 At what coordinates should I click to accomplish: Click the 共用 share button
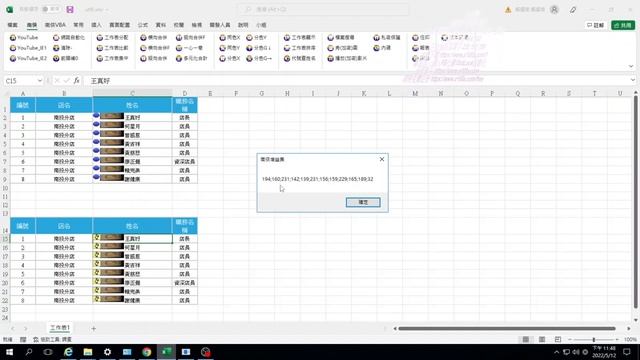623,25
